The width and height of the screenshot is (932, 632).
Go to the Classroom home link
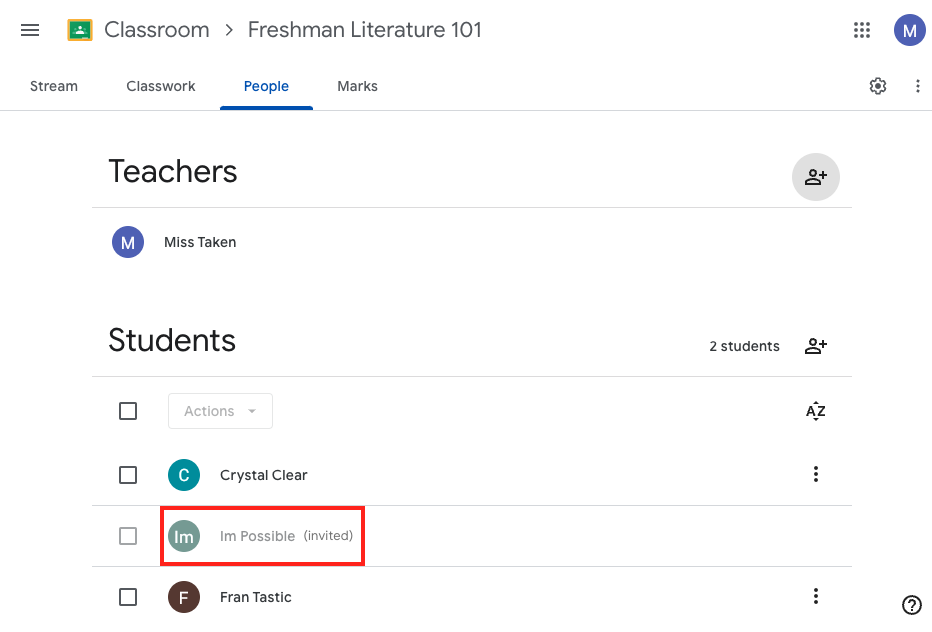[x=157, y=30]
